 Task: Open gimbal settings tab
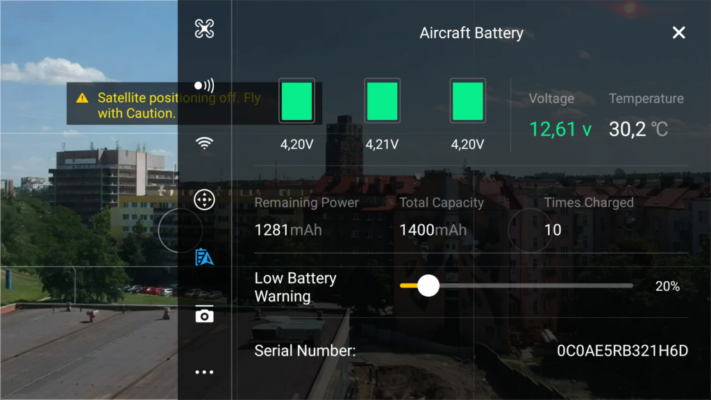coord(205,200)
